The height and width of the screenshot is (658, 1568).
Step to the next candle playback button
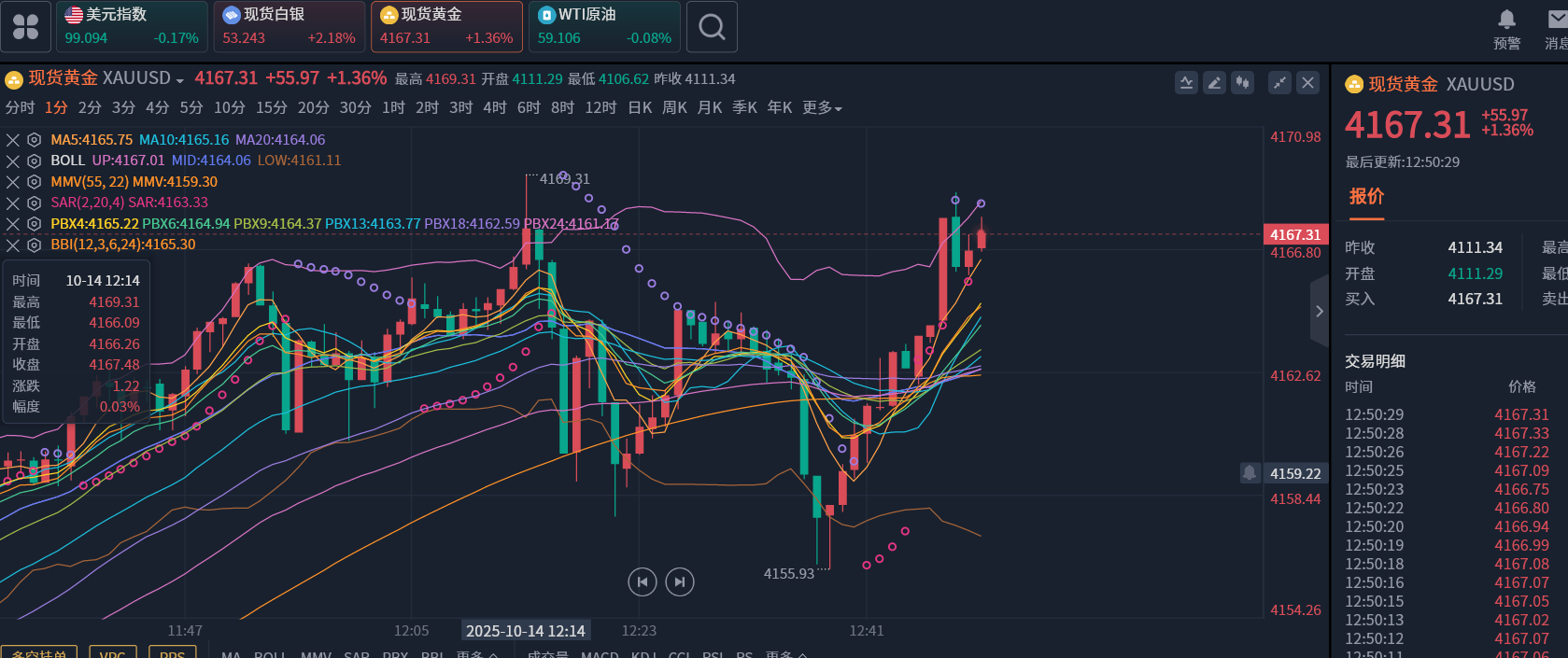(680, 582)
